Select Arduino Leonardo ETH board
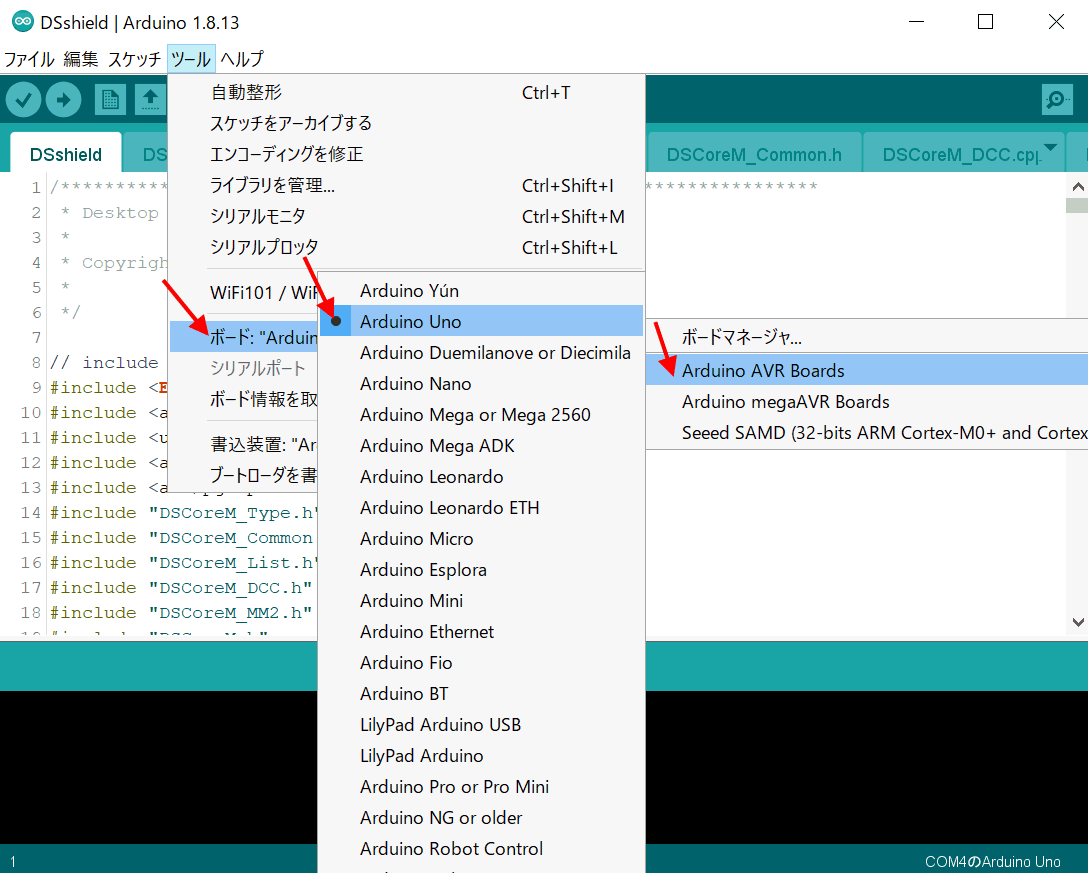Image resolution: width=1088 pixels, height=873 pixels. coord(482,508)
